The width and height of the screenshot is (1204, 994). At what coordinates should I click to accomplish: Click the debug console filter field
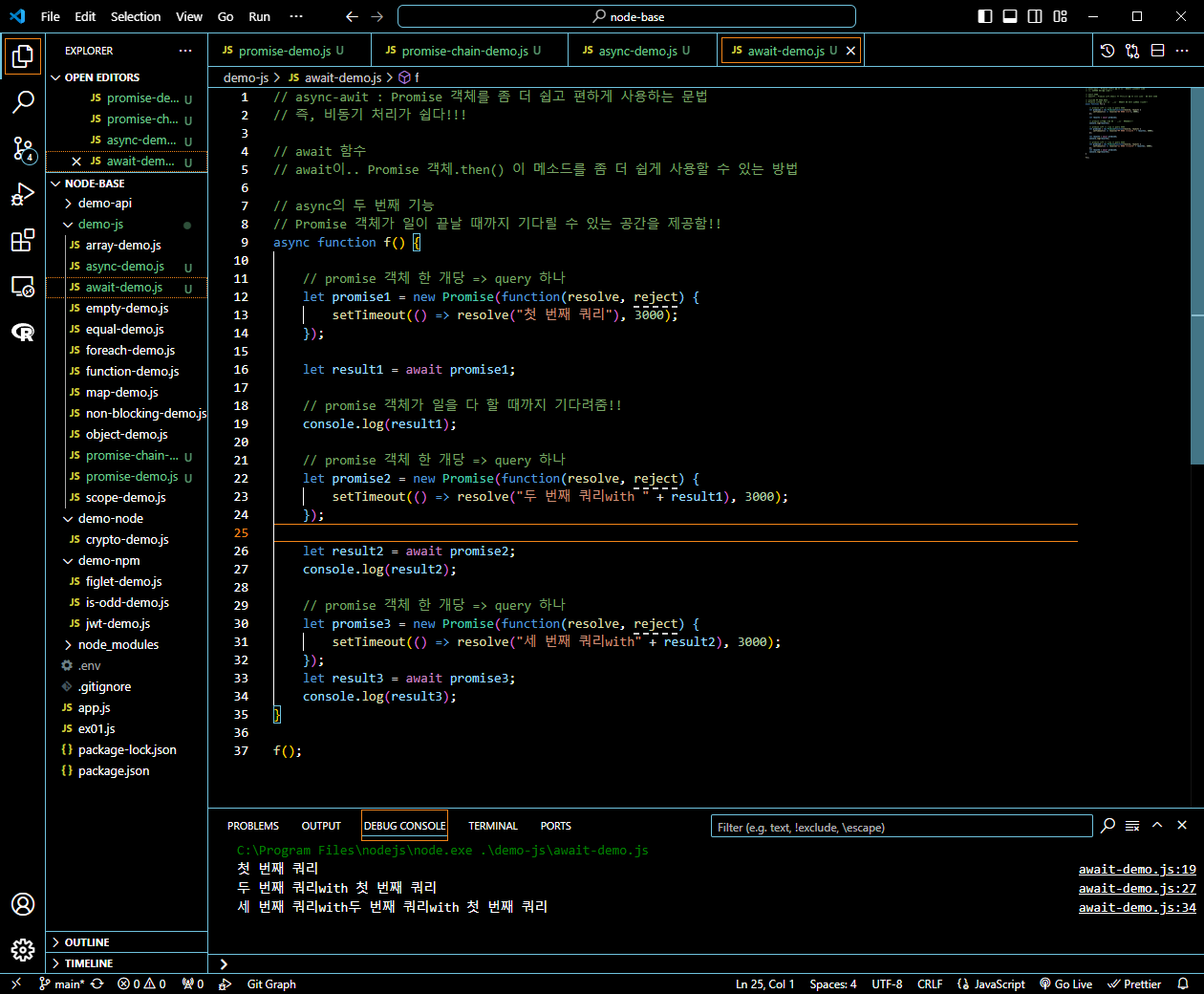(x=901, y=827)
